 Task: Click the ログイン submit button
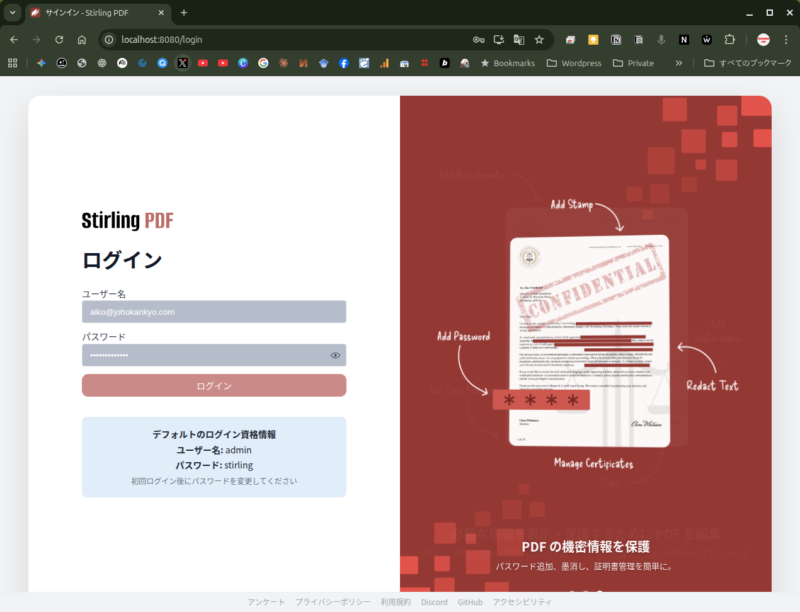(x=214, y=386)
